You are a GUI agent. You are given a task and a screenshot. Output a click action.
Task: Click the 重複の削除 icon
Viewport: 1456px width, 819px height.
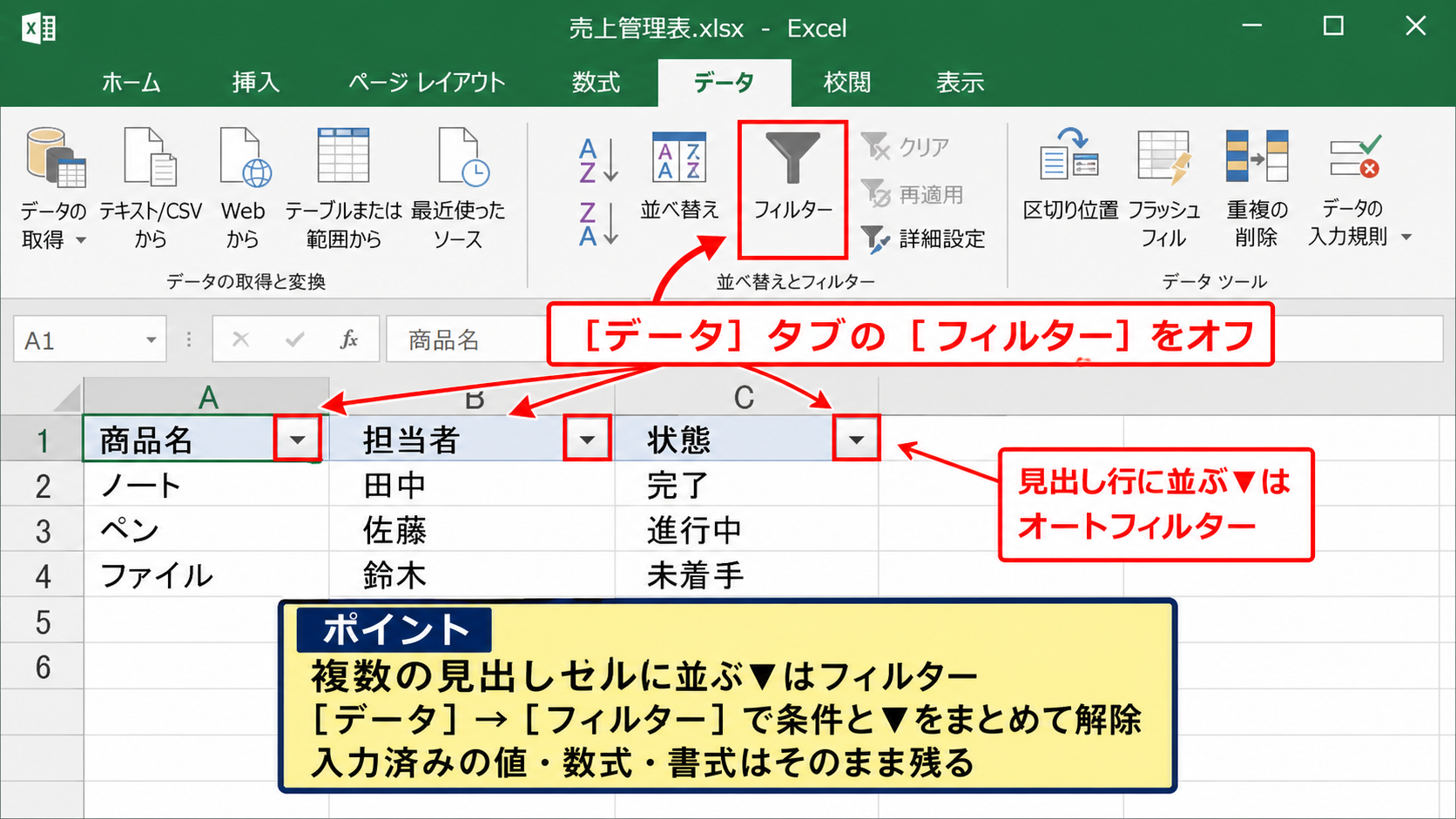pos(1257,157)
